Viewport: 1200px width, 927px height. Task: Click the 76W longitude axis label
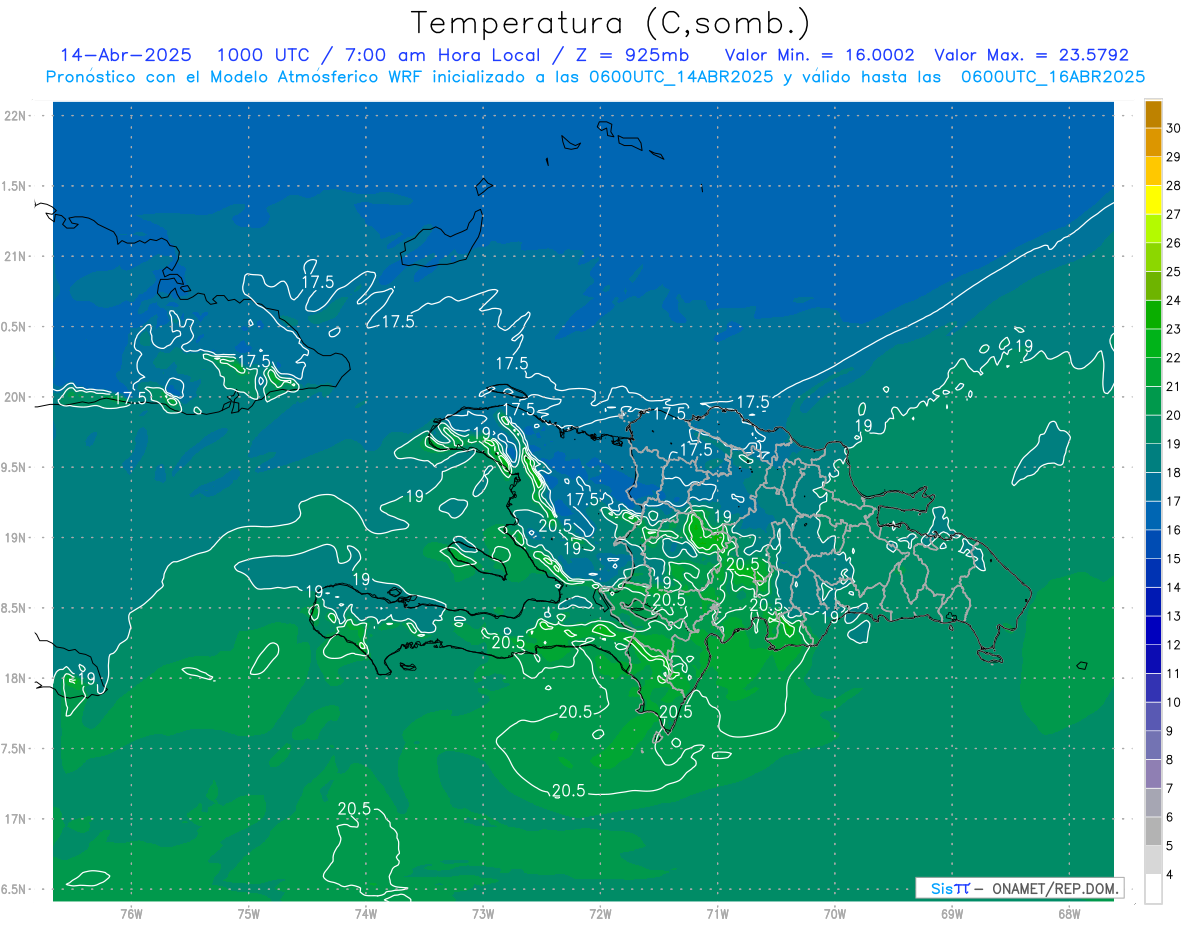[131, 913]
